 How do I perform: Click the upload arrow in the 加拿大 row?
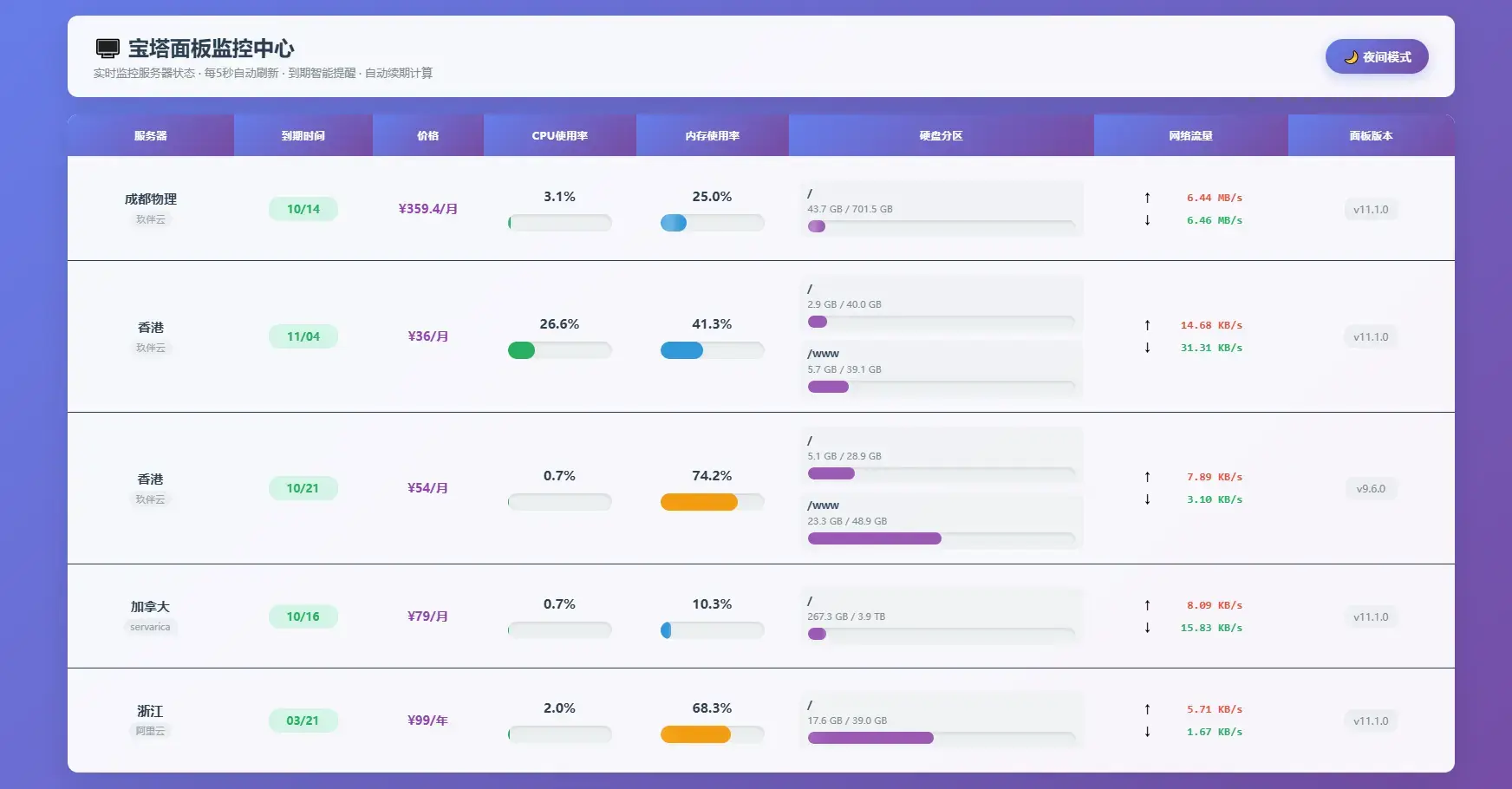tap(1147, 605)
